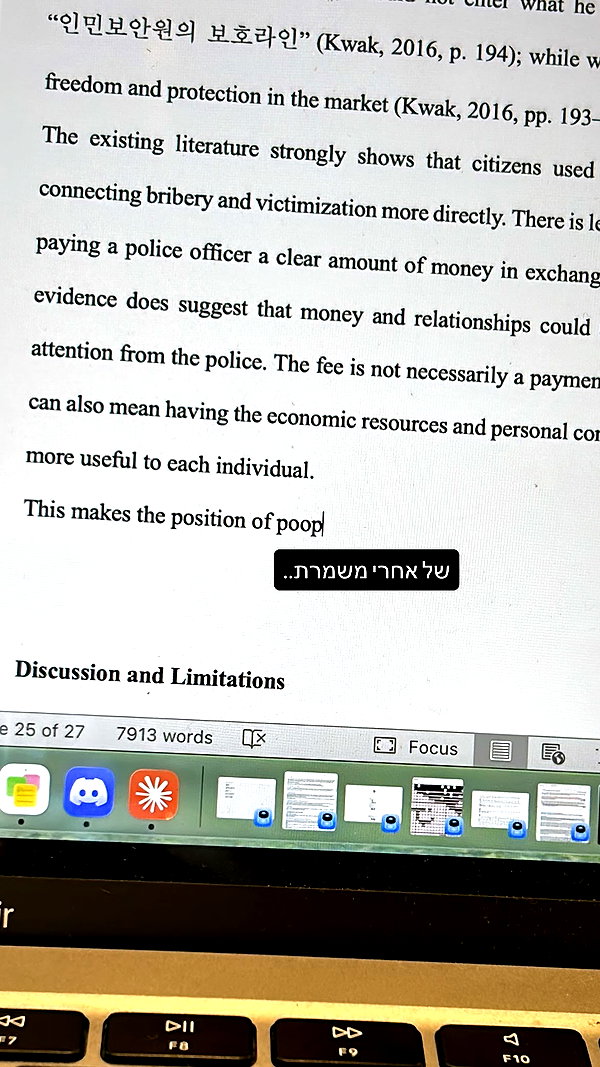This screenshot has width=600, height=1067.
Task: Restore the dark grid-patterned minimized window thumbnail
Action: [437, 806]
